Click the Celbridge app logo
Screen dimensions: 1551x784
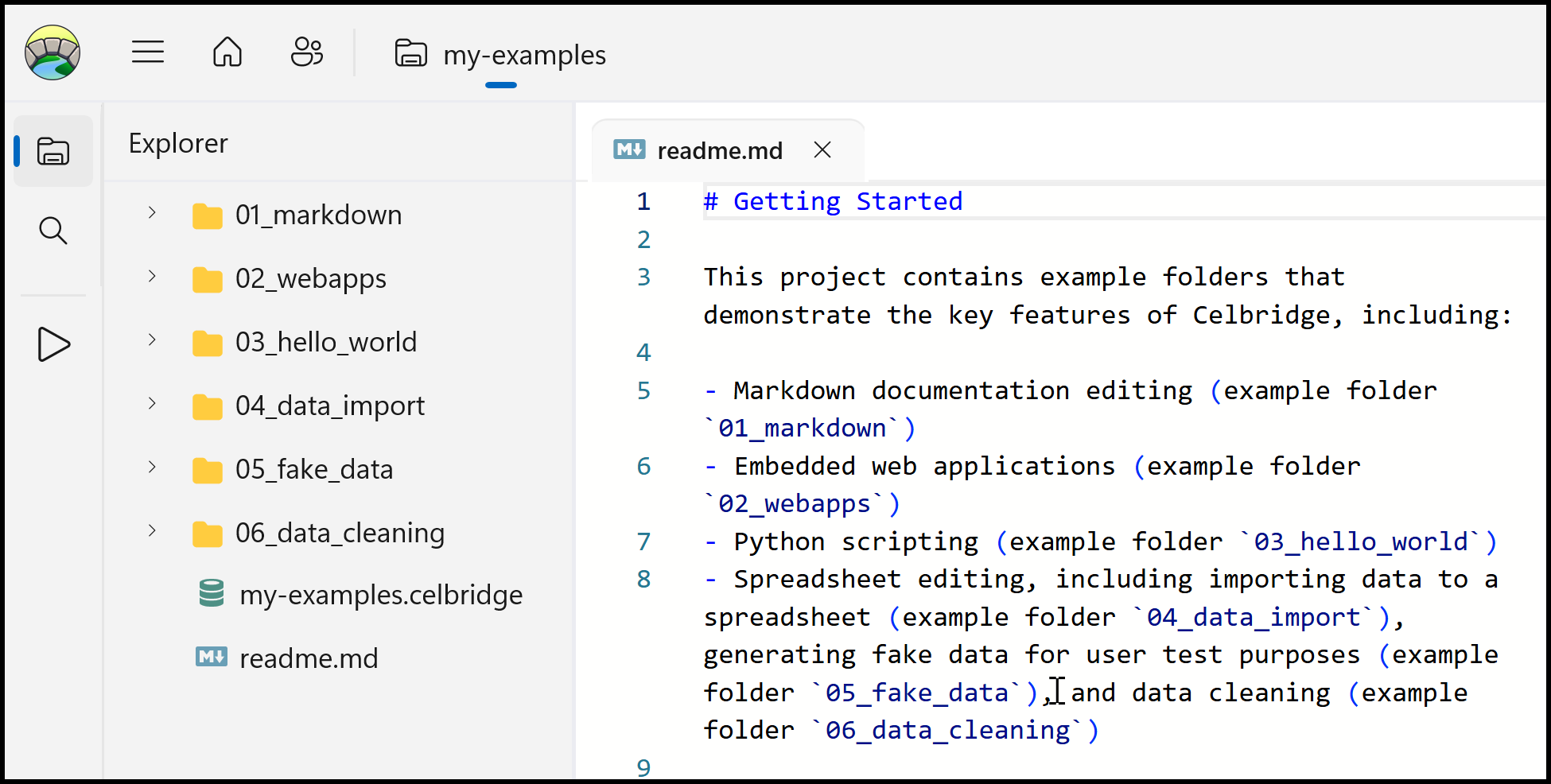[x=52, y=52]
